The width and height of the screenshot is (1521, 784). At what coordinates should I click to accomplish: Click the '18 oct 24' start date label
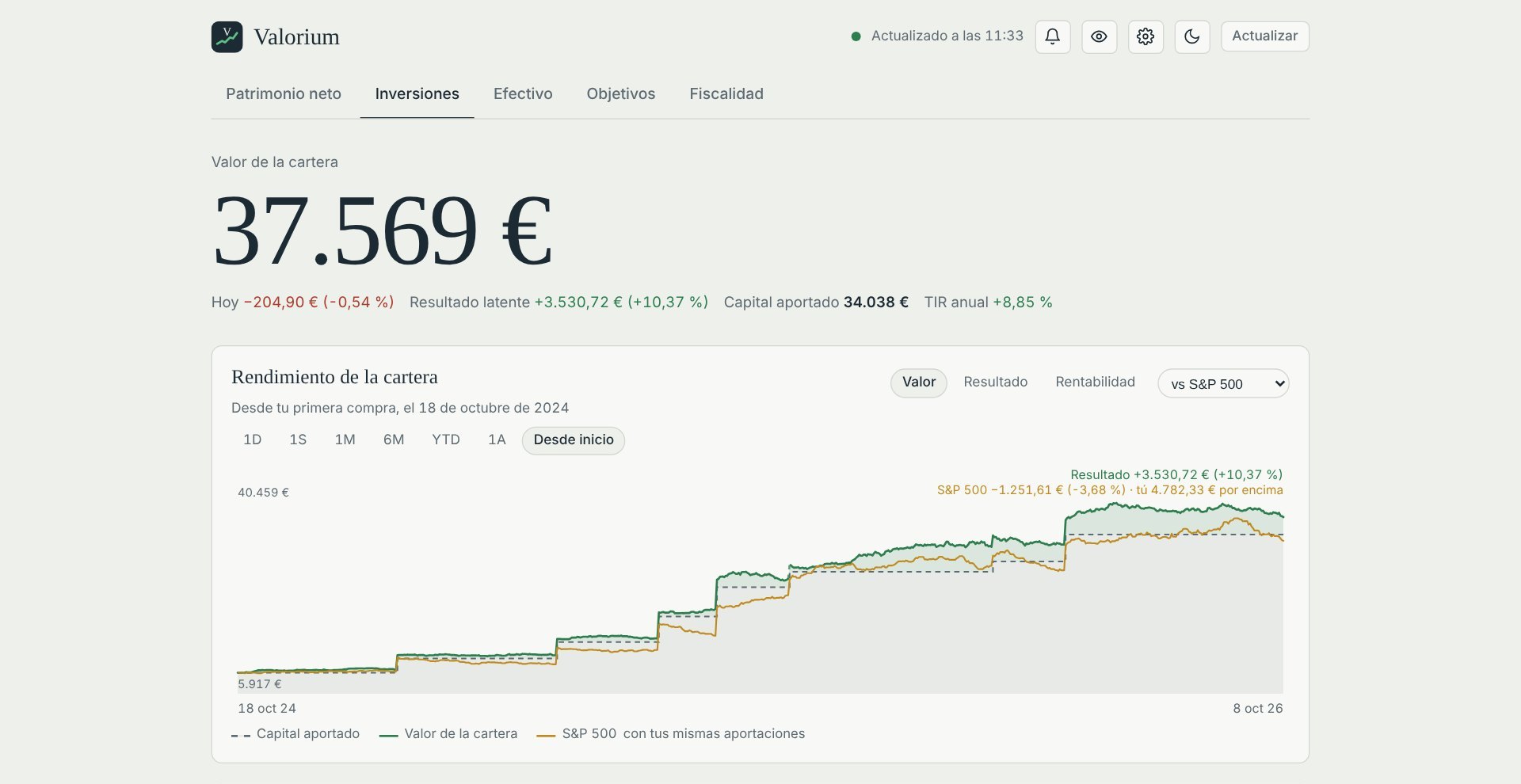267,709
